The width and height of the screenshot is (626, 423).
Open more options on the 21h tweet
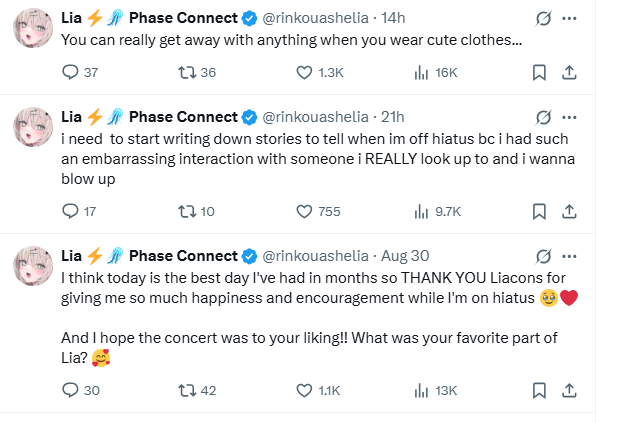[x=569, y=117]
